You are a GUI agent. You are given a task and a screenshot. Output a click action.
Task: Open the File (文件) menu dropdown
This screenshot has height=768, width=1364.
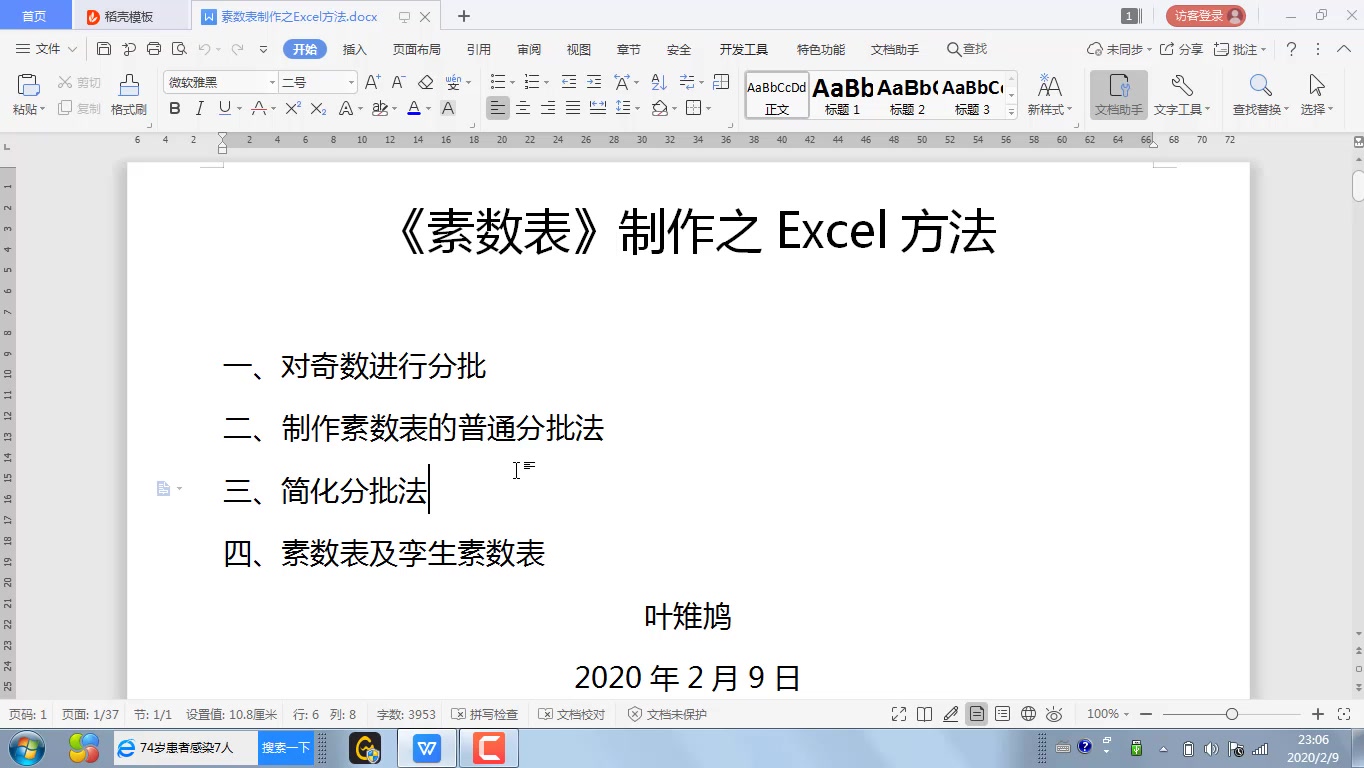(47, 49)
